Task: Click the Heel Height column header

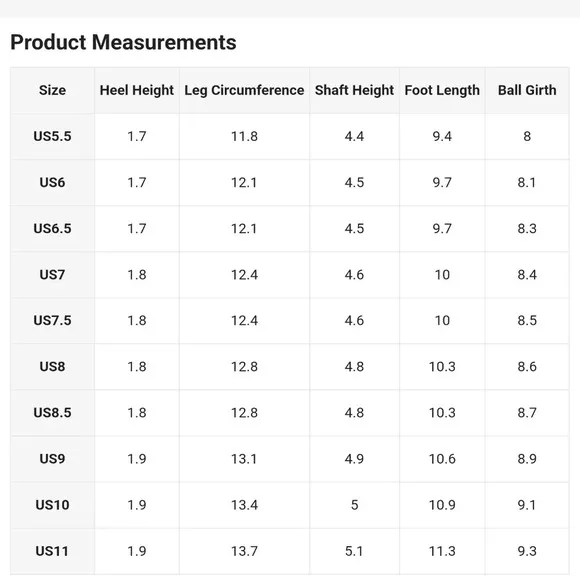Action: [x=137, y=90]
